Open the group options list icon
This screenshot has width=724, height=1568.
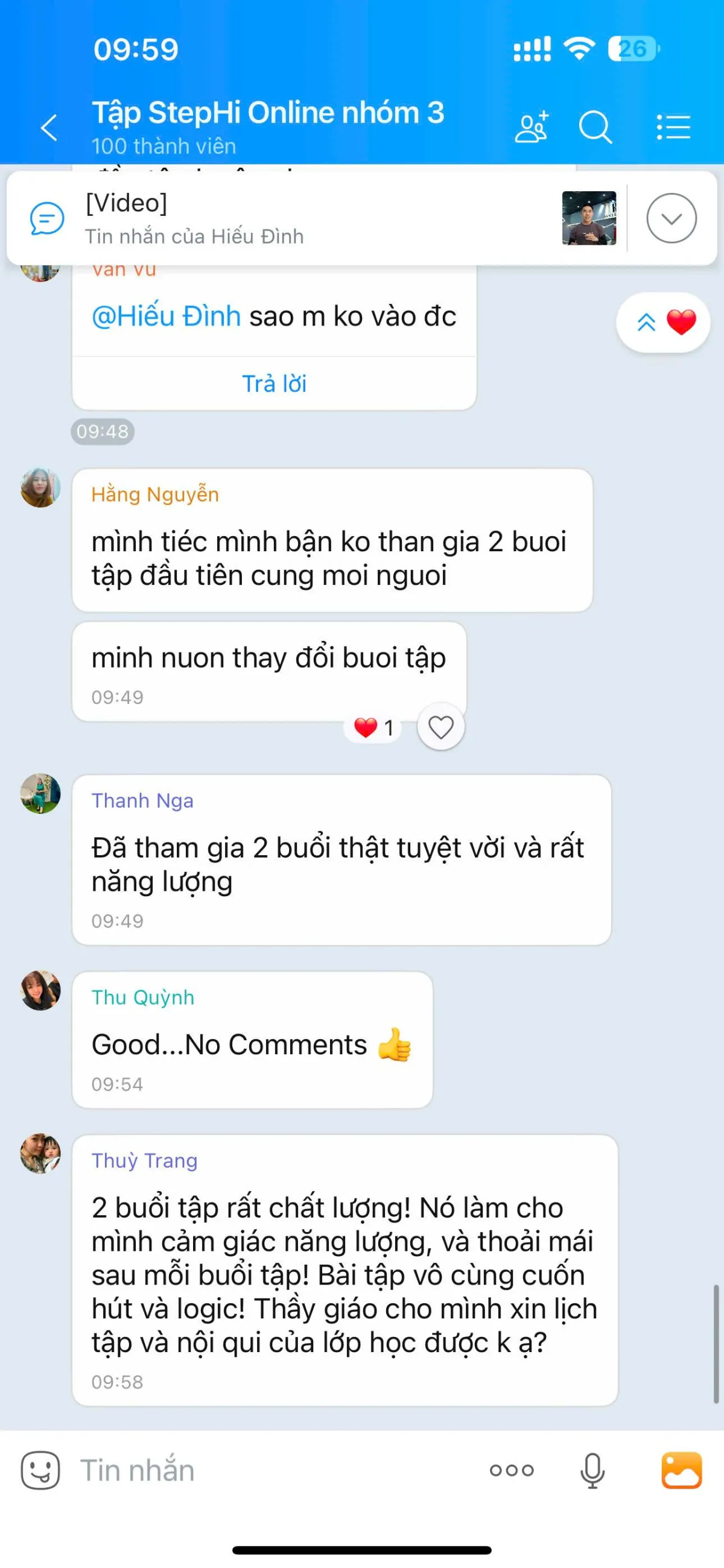coord(673,127)
